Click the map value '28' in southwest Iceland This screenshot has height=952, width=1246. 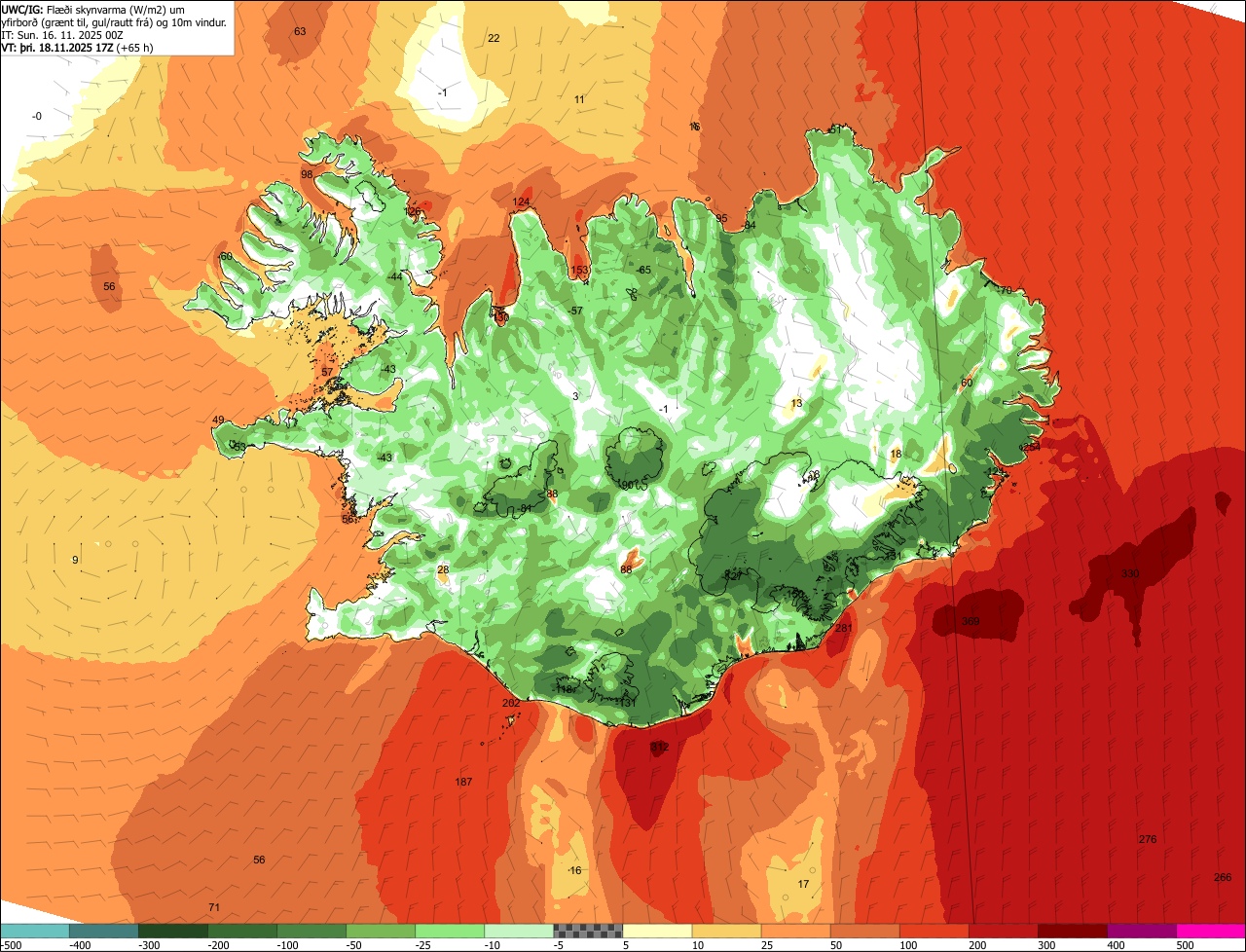(443, 569)
